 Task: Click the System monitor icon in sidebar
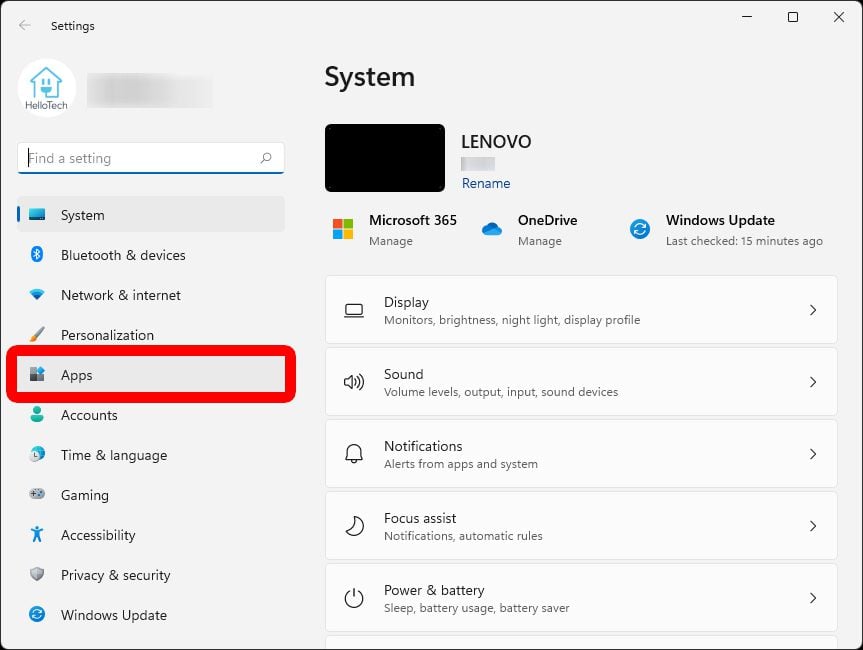(x=37, y=214)
